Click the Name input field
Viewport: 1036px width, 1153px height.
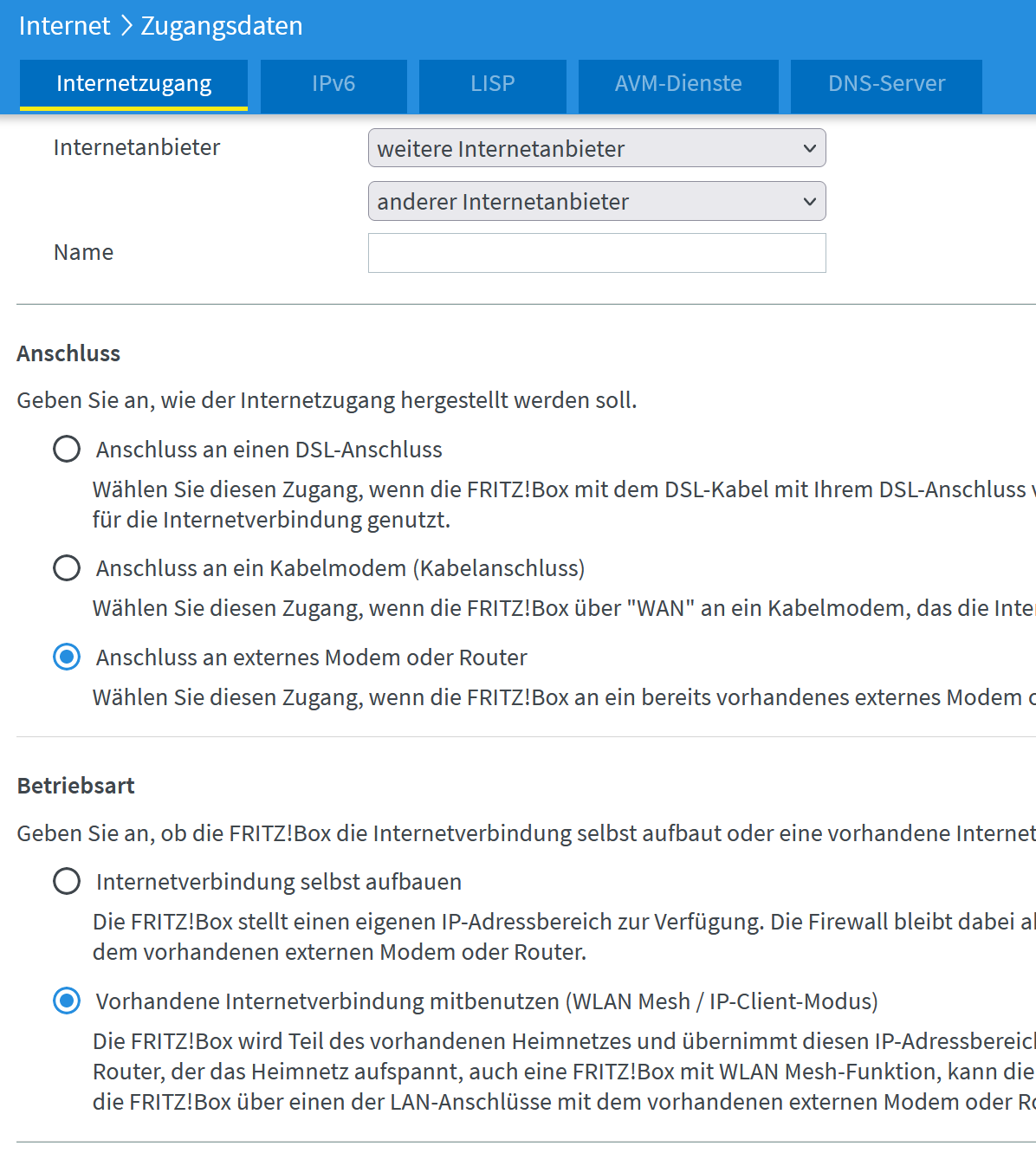[x=597, y=253]
